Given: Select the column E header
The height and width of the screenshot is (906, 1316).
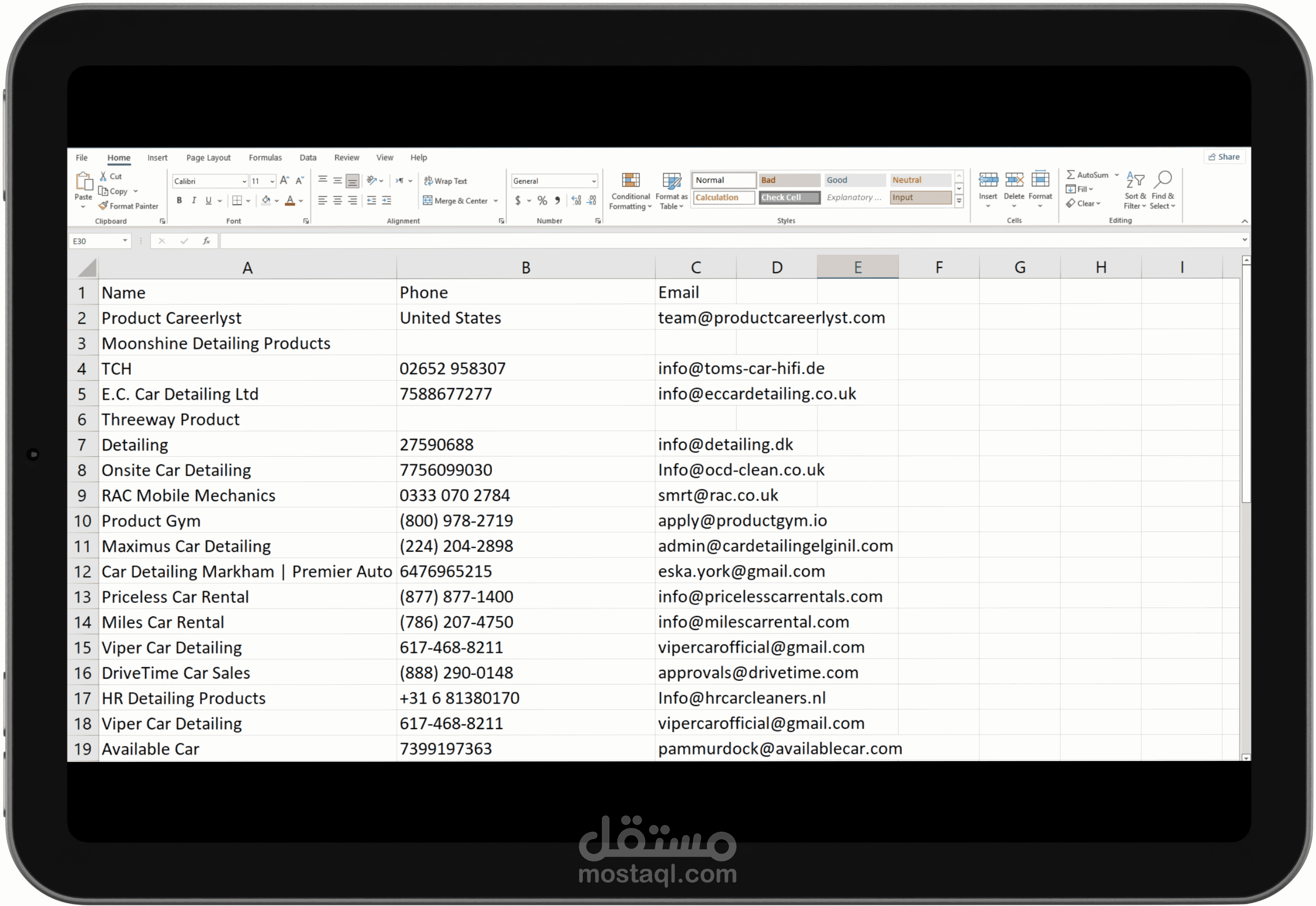Looking at the screenshot, I should 858,267.
